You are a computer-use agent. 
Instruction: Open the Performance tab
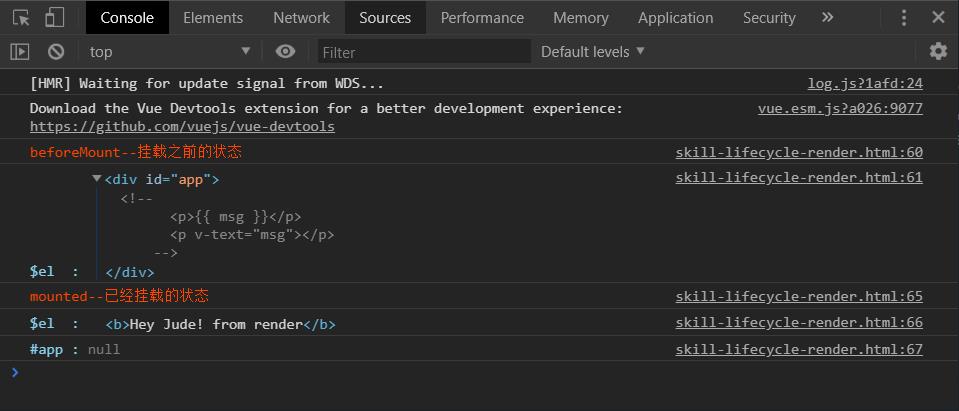click(482, 18)
